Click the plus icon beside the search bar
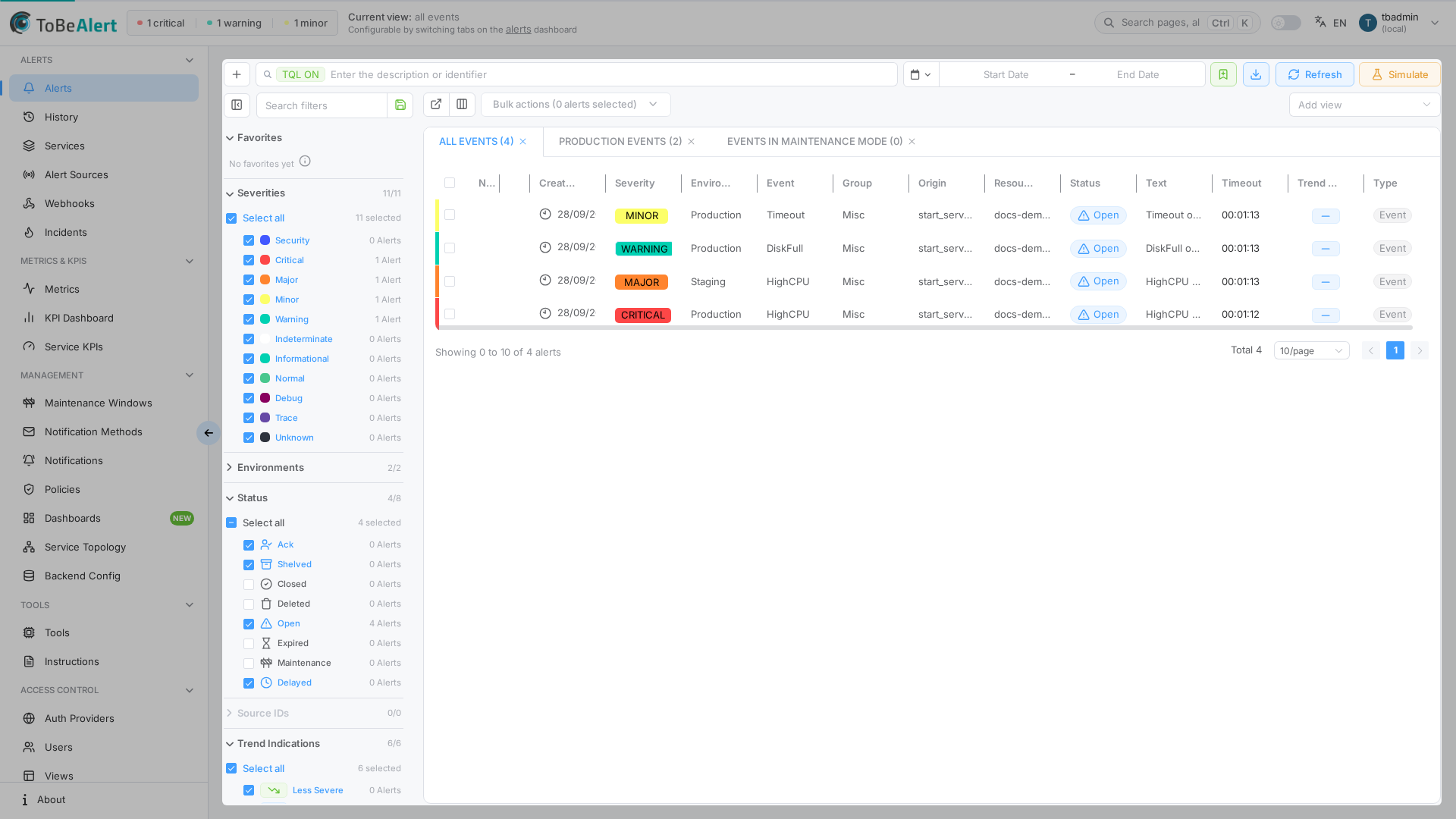This screenshot has height=819, width=1456. (x=237, y=74)
